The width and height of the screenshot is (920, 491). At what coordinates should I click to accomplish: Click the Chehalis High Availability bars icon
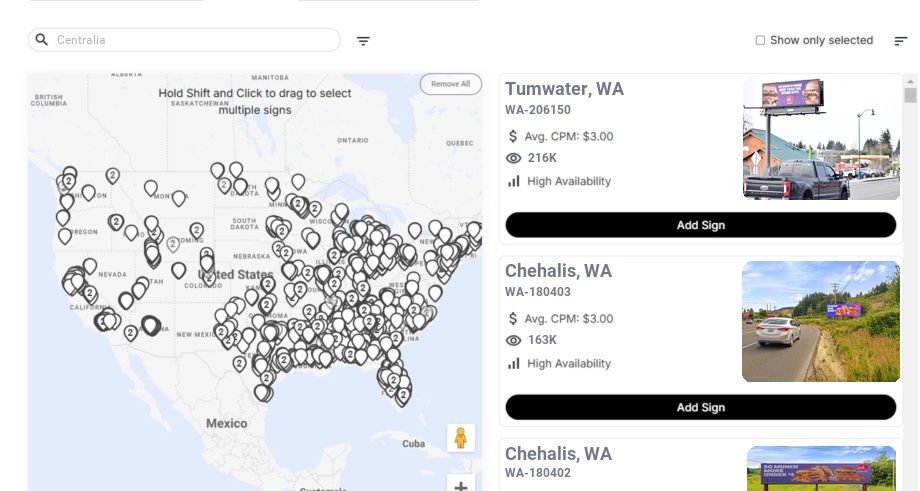point(514,363)
